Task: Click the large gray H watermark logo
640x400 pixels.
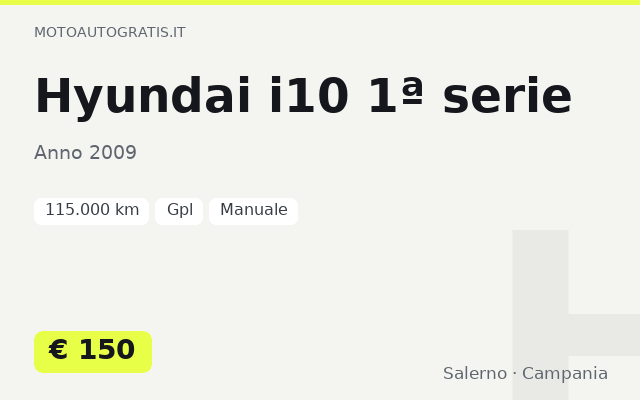Action: pyautogui.click(x=576, y=315)
